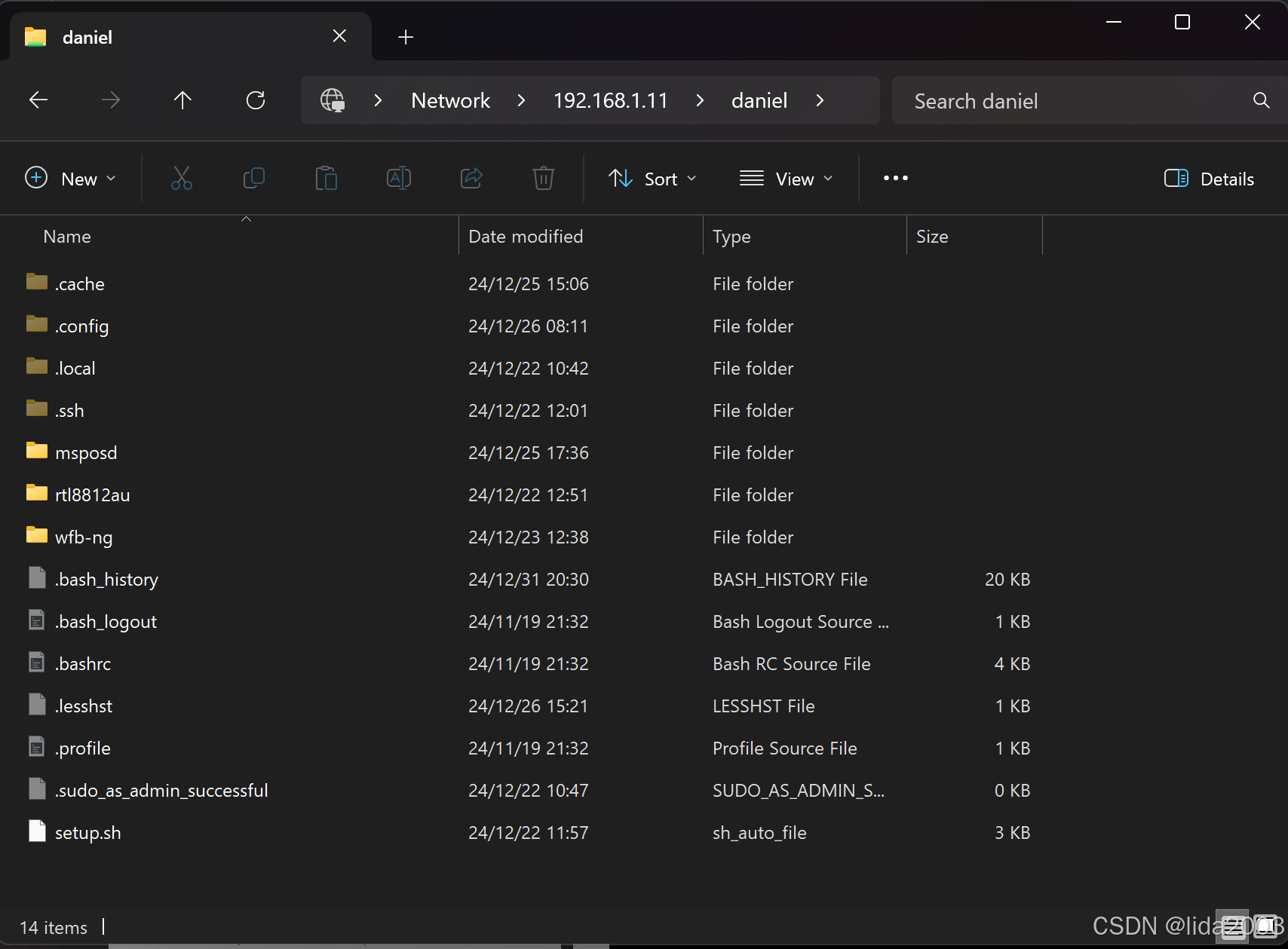The width and height of the screenshot is (1288, 949).
Task: Click the Profile Source File type text
Action: pyautogui.click(x=785, y=748)
